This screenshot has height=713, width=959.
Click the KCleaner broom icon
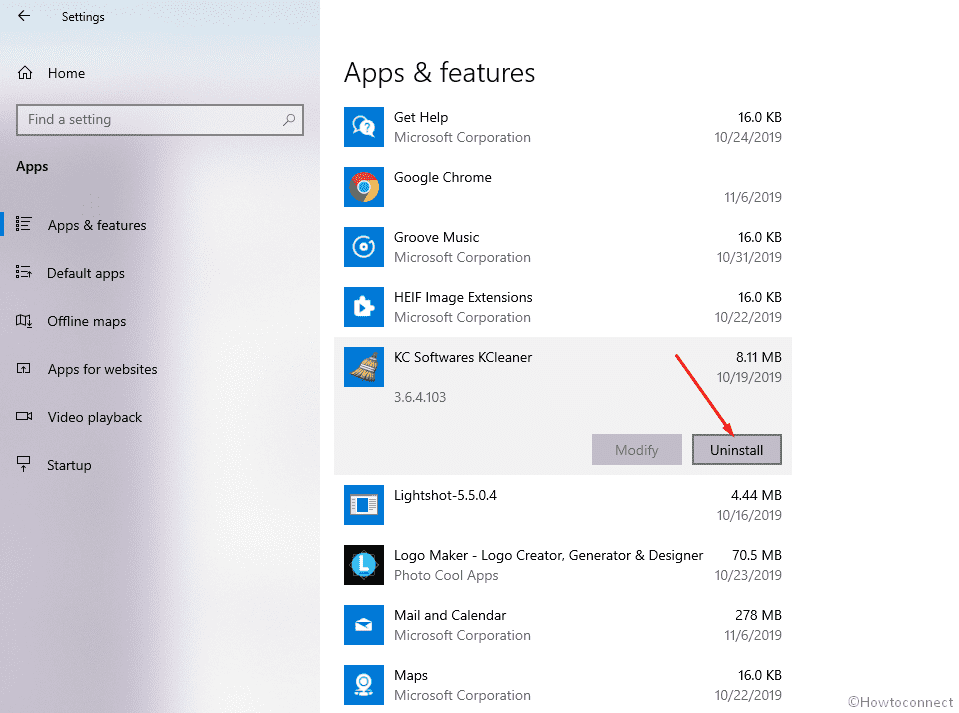coord(364,367)
